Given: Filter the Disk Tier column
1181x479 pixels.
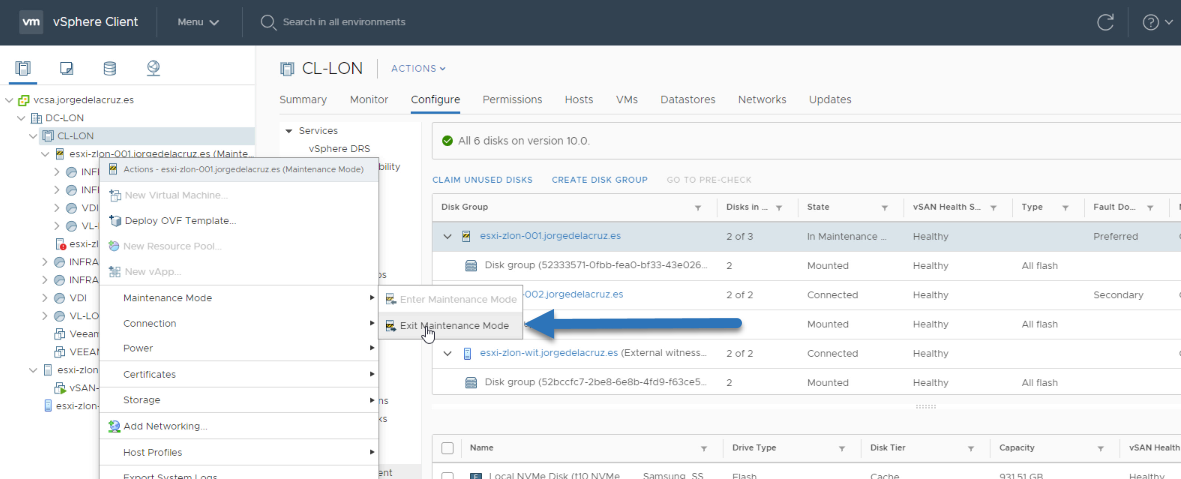Looking at the screenshot, I should click(972, 448).
